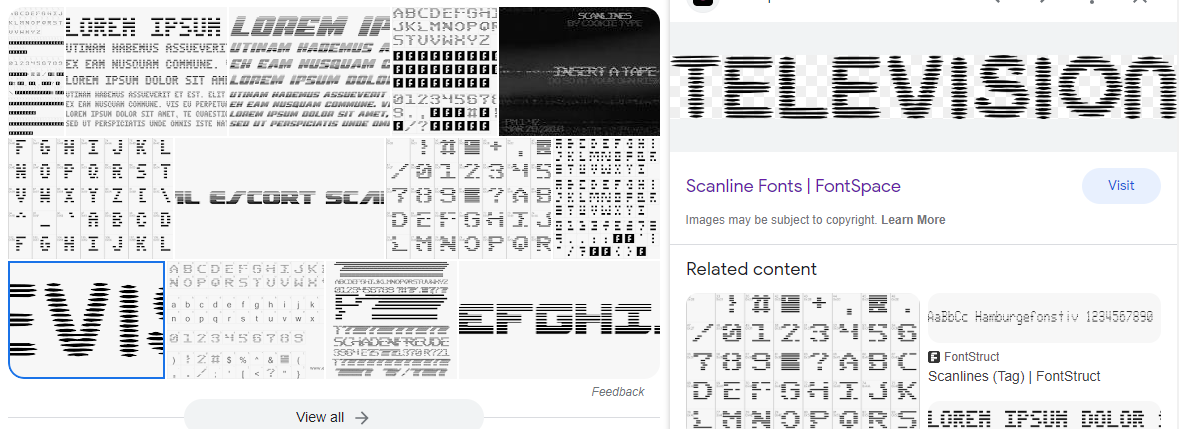The height and width of the screenshot is (429, 1179).
Task: Open the italic LOREM IPSUM thumbnail
Action: tap(310, 71)
